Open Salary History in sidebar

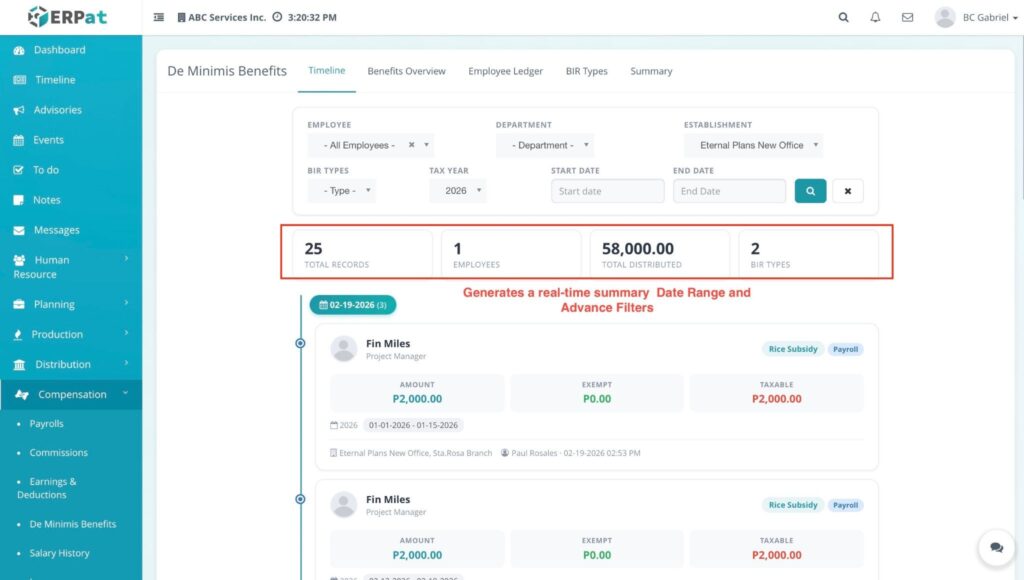click(59, 553)
